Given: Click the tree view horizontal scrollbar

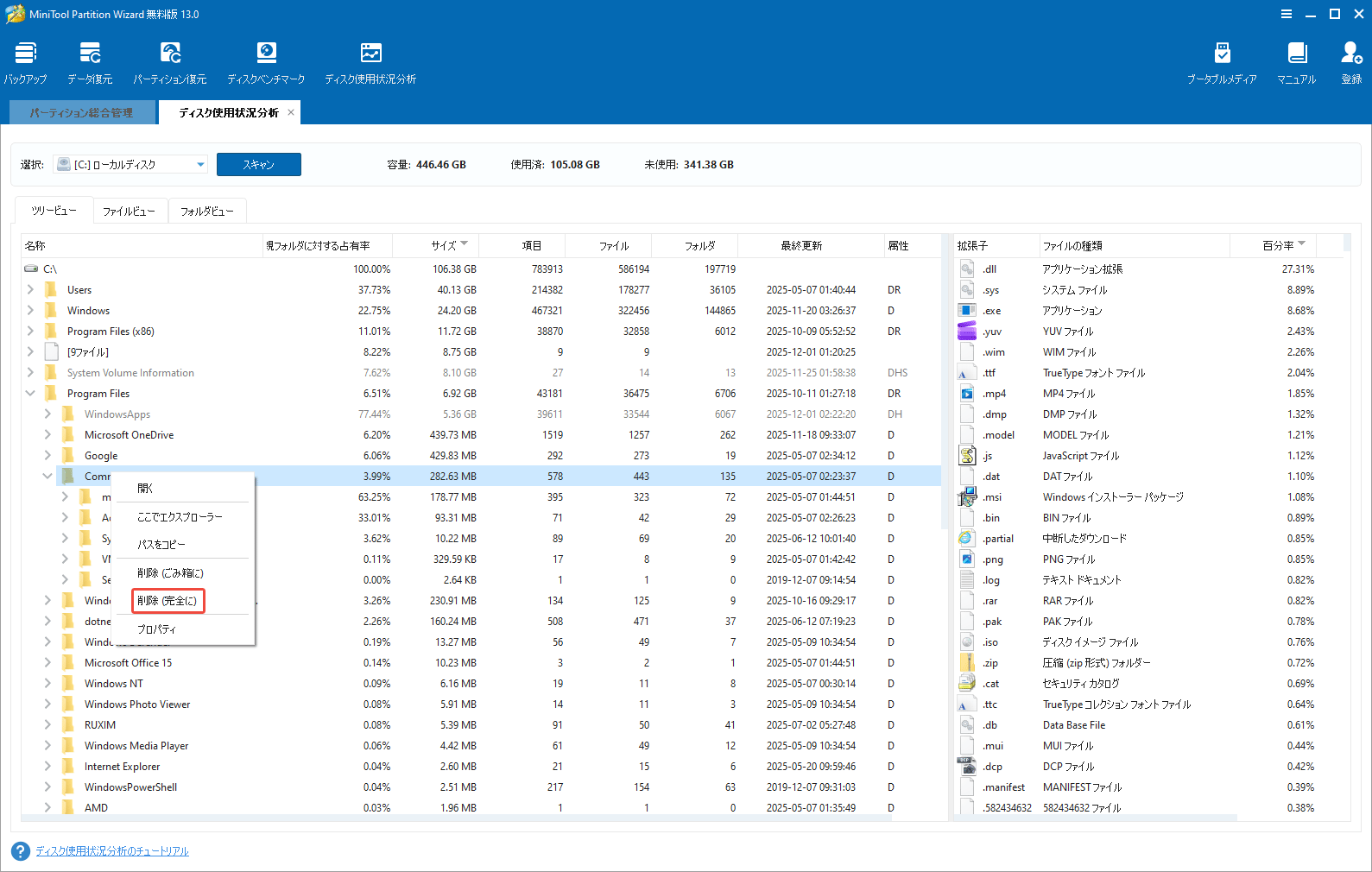Looking at the screenshot, I should (458, 818).
